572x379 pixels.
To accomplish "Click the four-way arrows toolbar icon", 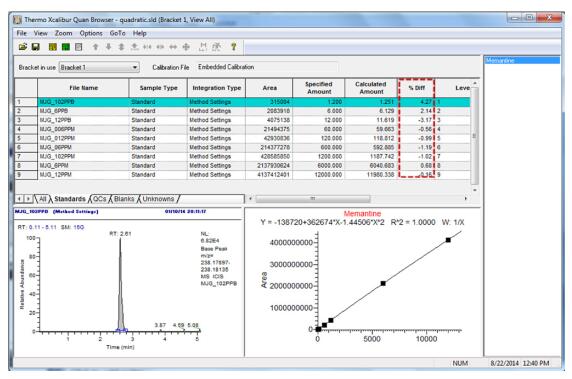I will (x=186, y=47).
